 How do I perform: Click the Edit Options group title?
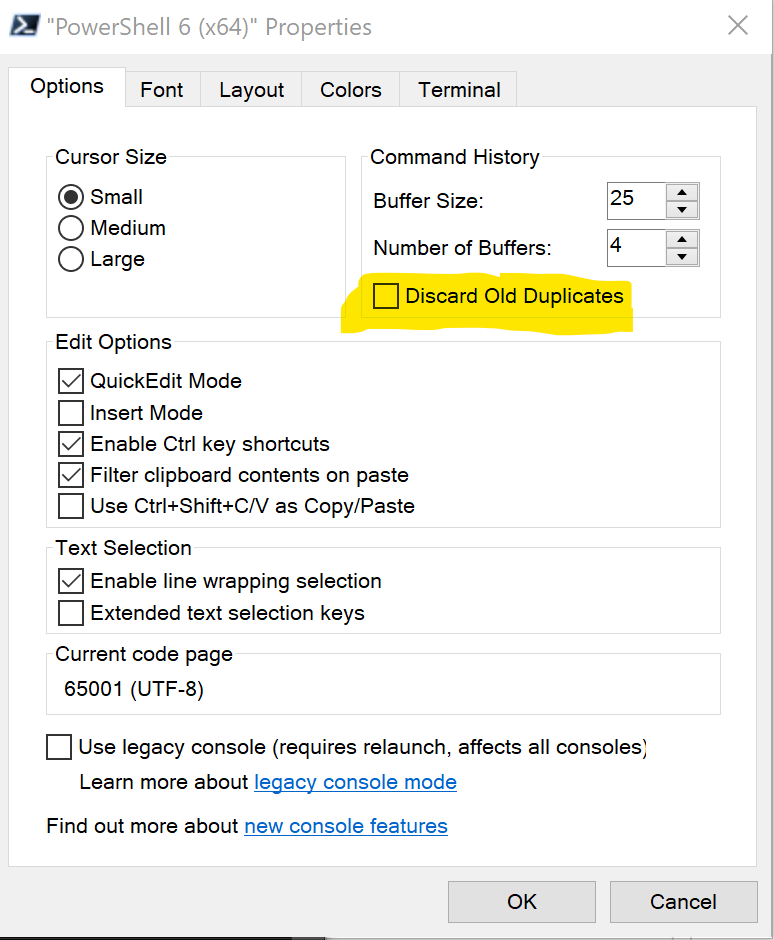[113, 342]
